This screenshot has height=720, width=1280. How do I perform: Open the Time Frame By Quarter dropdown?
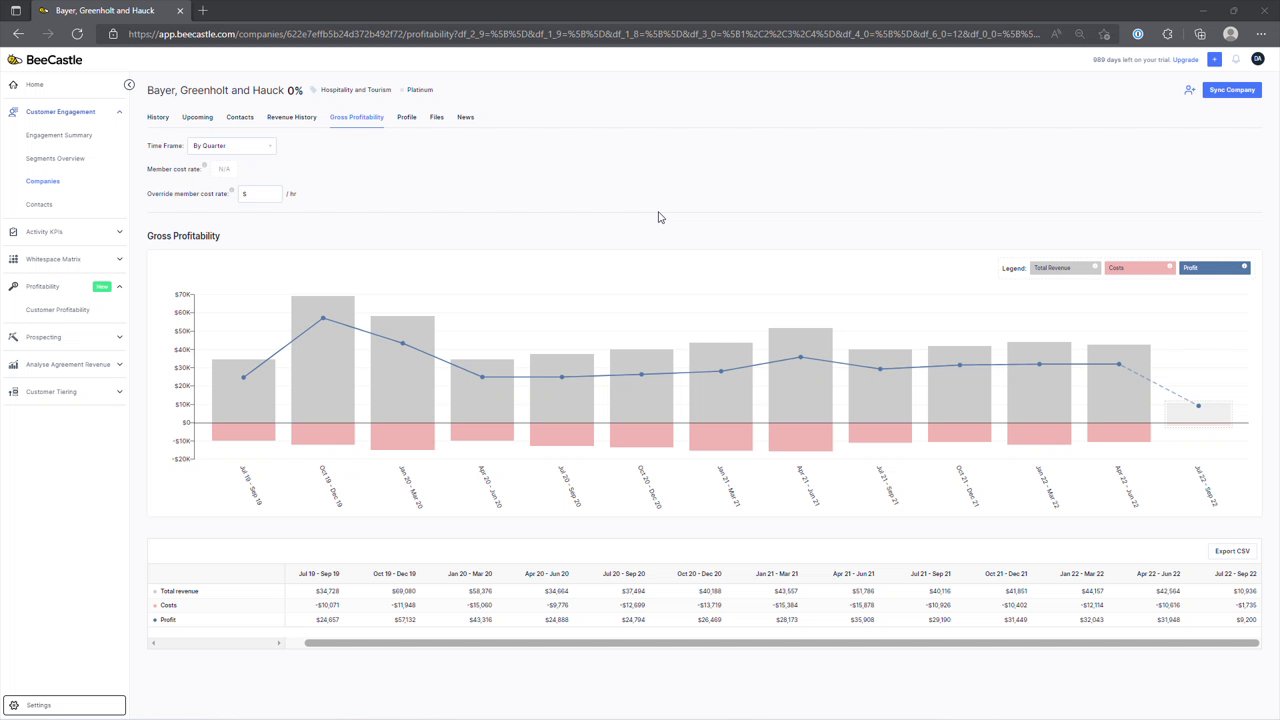click(x=232, y=146)
